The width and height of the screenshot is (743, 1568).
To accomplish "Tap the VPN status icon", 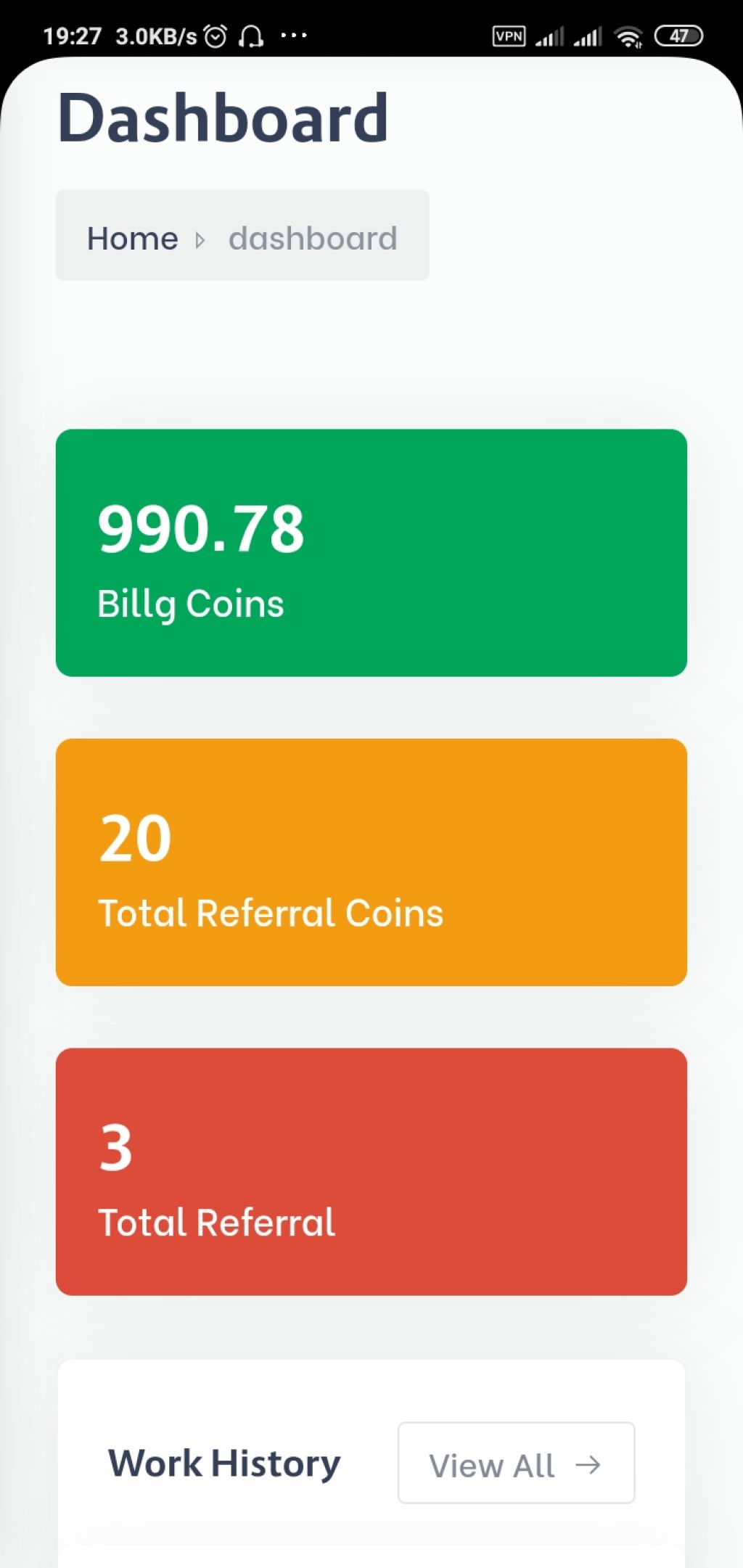I will 509,36.
